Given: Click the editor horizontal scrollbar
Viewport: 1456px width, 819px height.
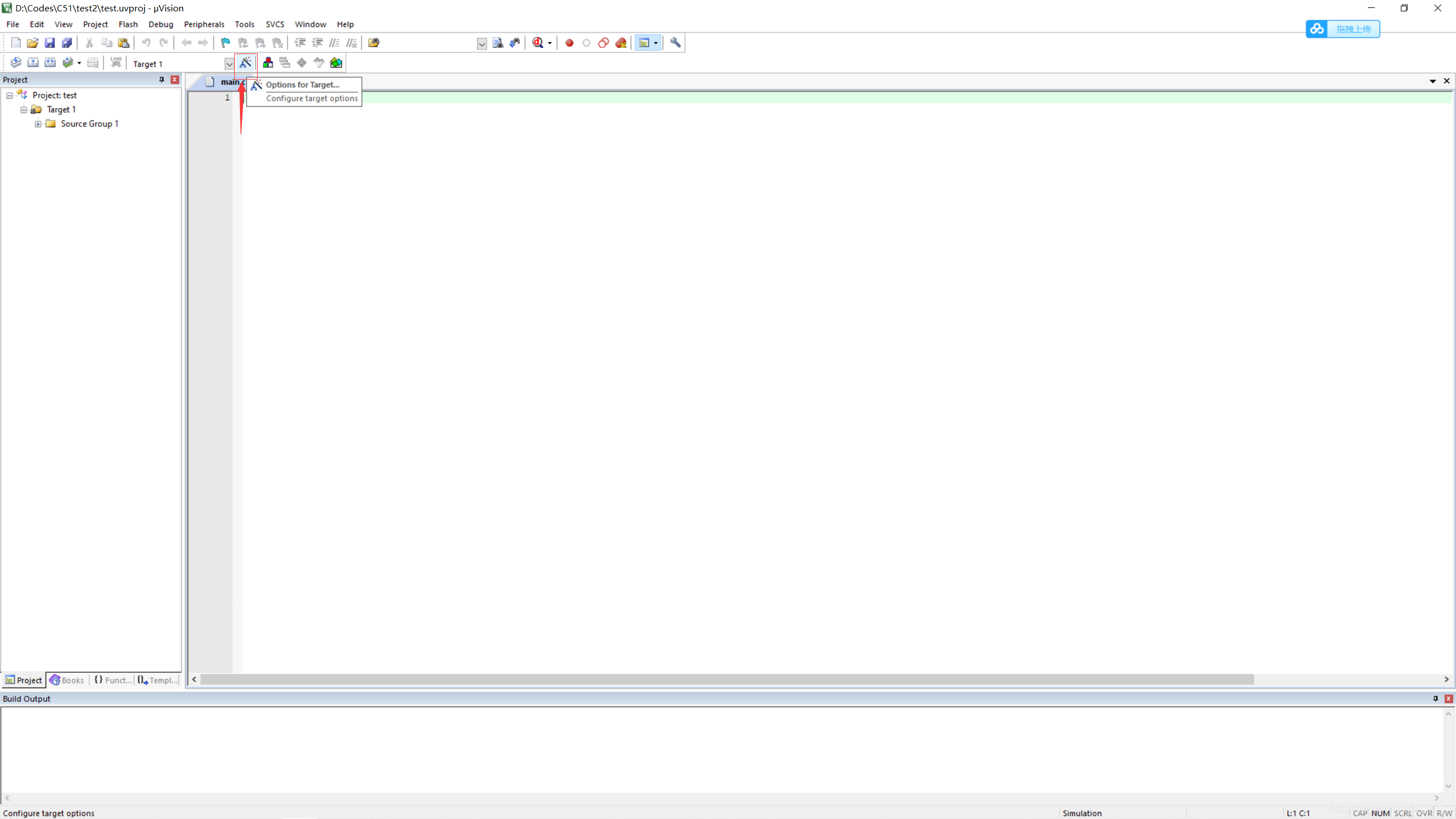Looking at the screenshot, I should (x=727, y=680).
